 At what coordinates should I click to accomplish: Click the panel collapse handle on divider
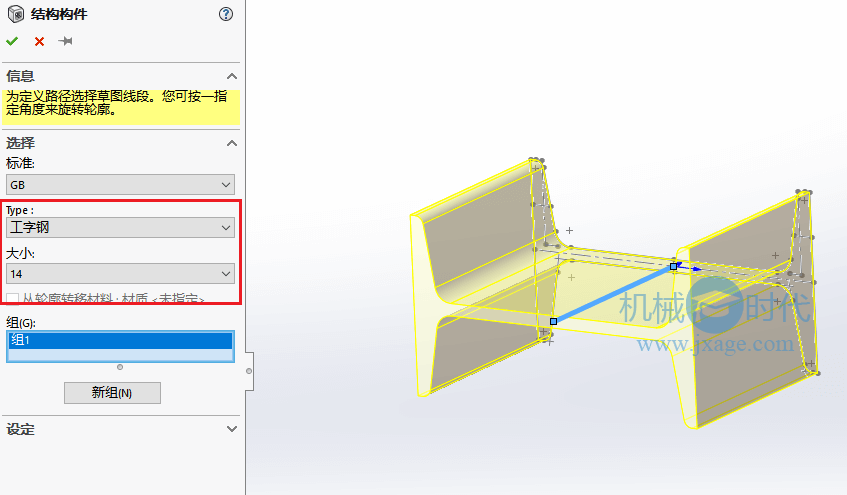pyautogui.click(x=249, y=371)
